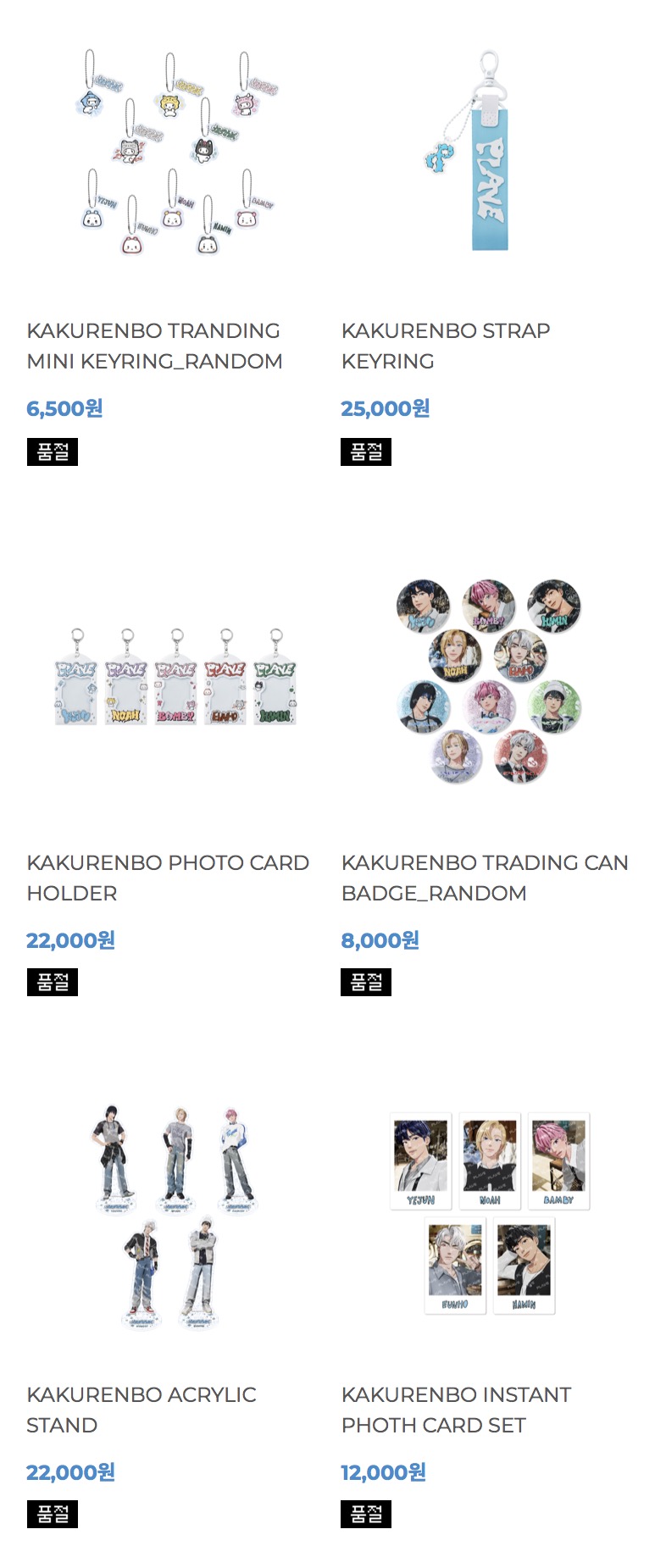Open the blue strap keyring product image
Image resolution: width=666 pixels, height=1568 pixels.
click(x=490, y=151)
